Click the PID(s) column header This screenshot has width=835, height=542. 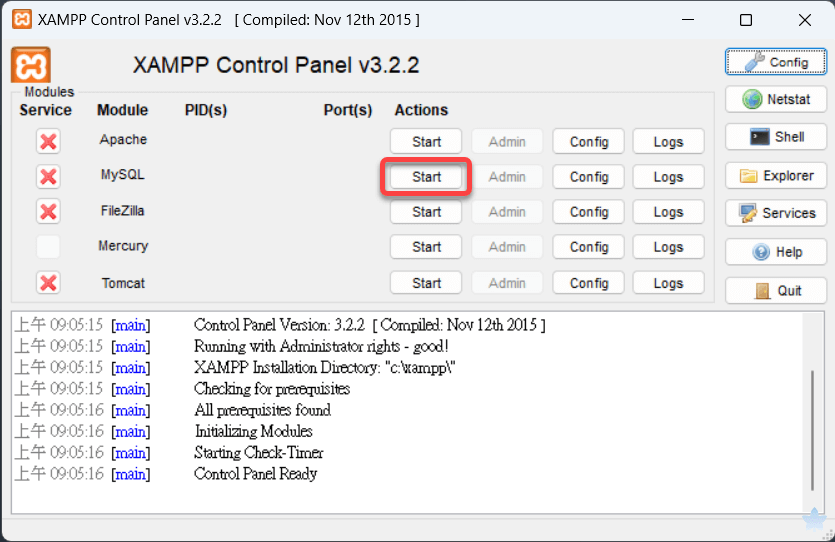pos(206,110)
